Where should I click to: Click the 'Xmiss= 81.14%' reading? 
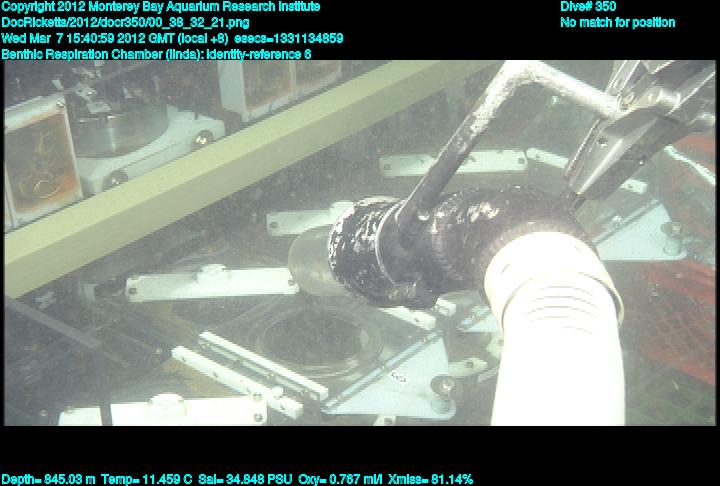pos(430,480)
